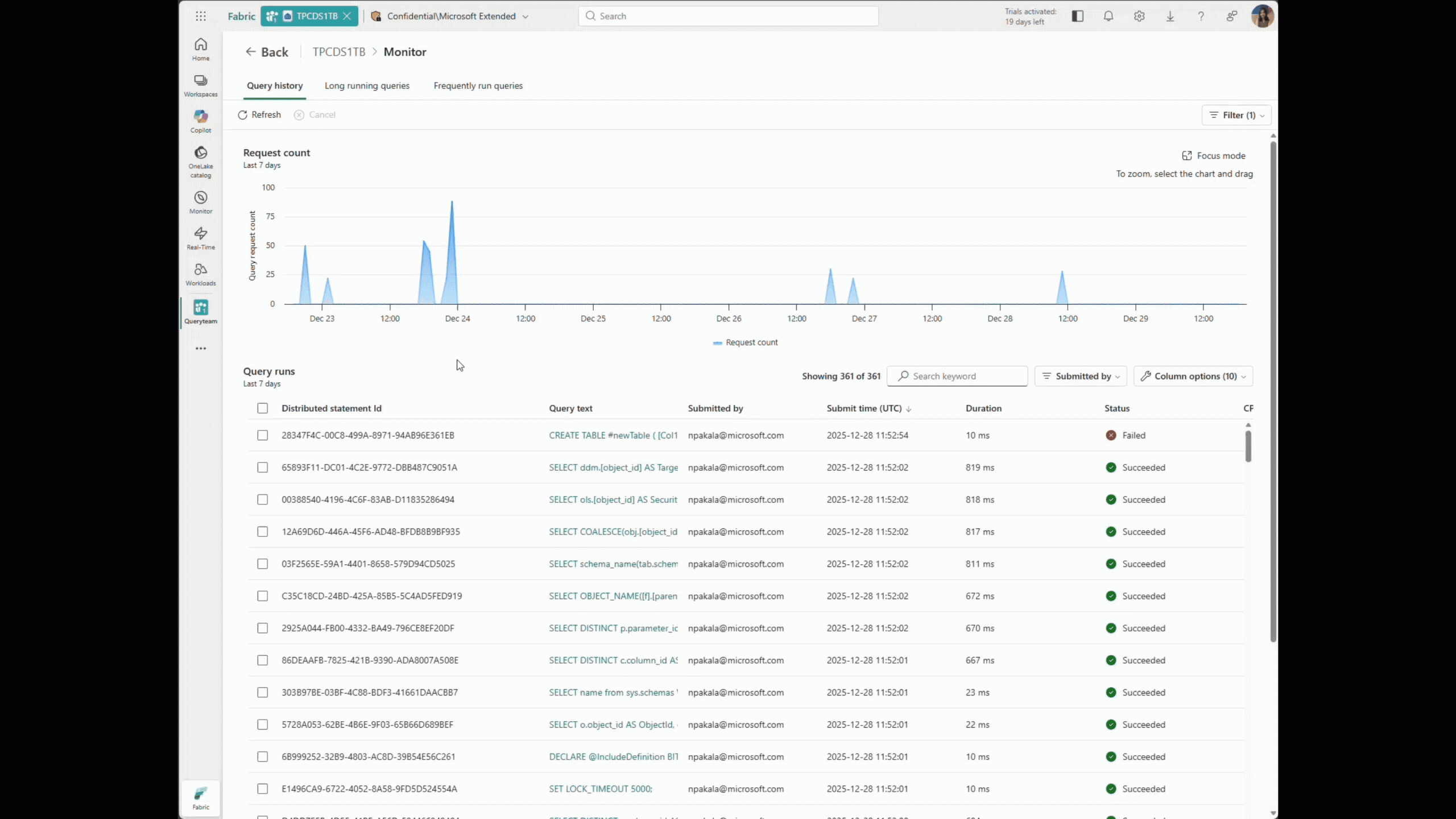Image resolution: width=1456 pixels, height=819 pixels.
Task: Click the Refresh button
Action: pos(259,114)
